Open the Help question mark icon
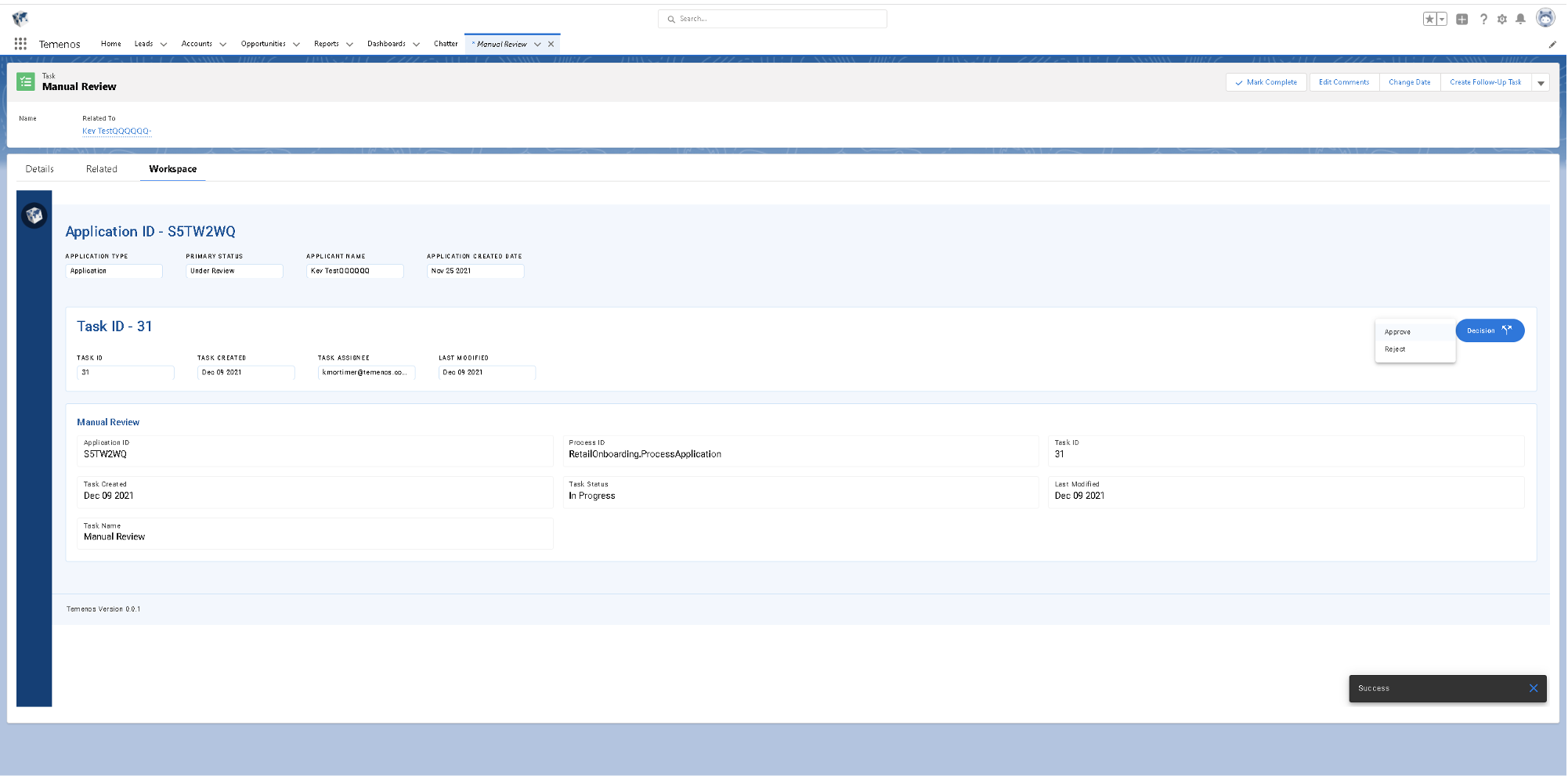 [1483, 19]
